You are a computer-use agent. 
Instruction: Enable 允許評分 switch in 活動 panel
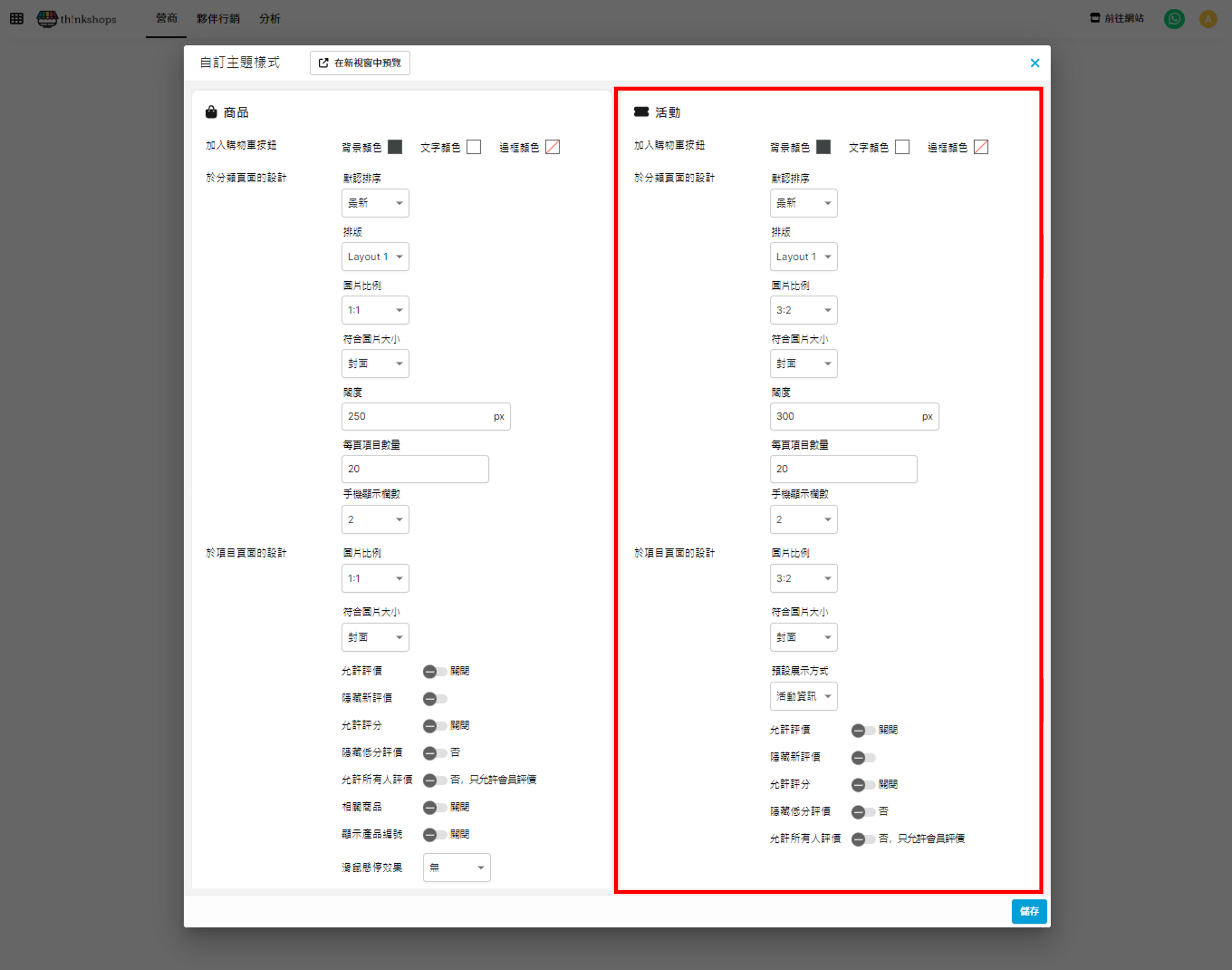point(862,784)
